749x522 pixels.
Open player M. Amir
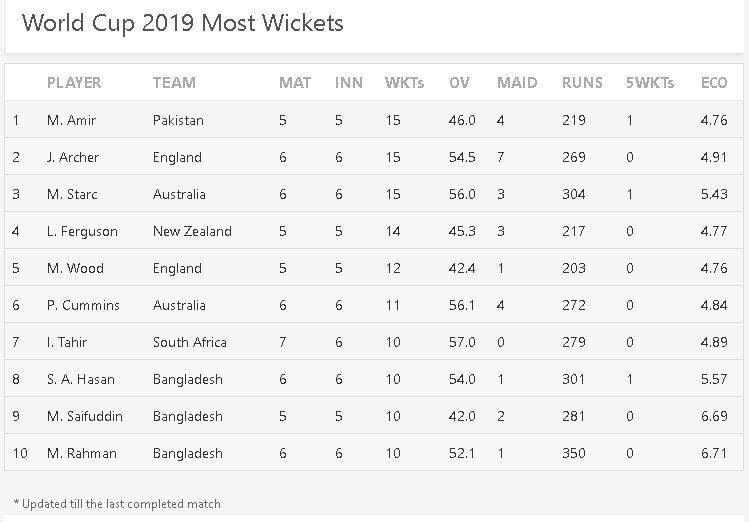pyautogui.click(x=71, y=120)
